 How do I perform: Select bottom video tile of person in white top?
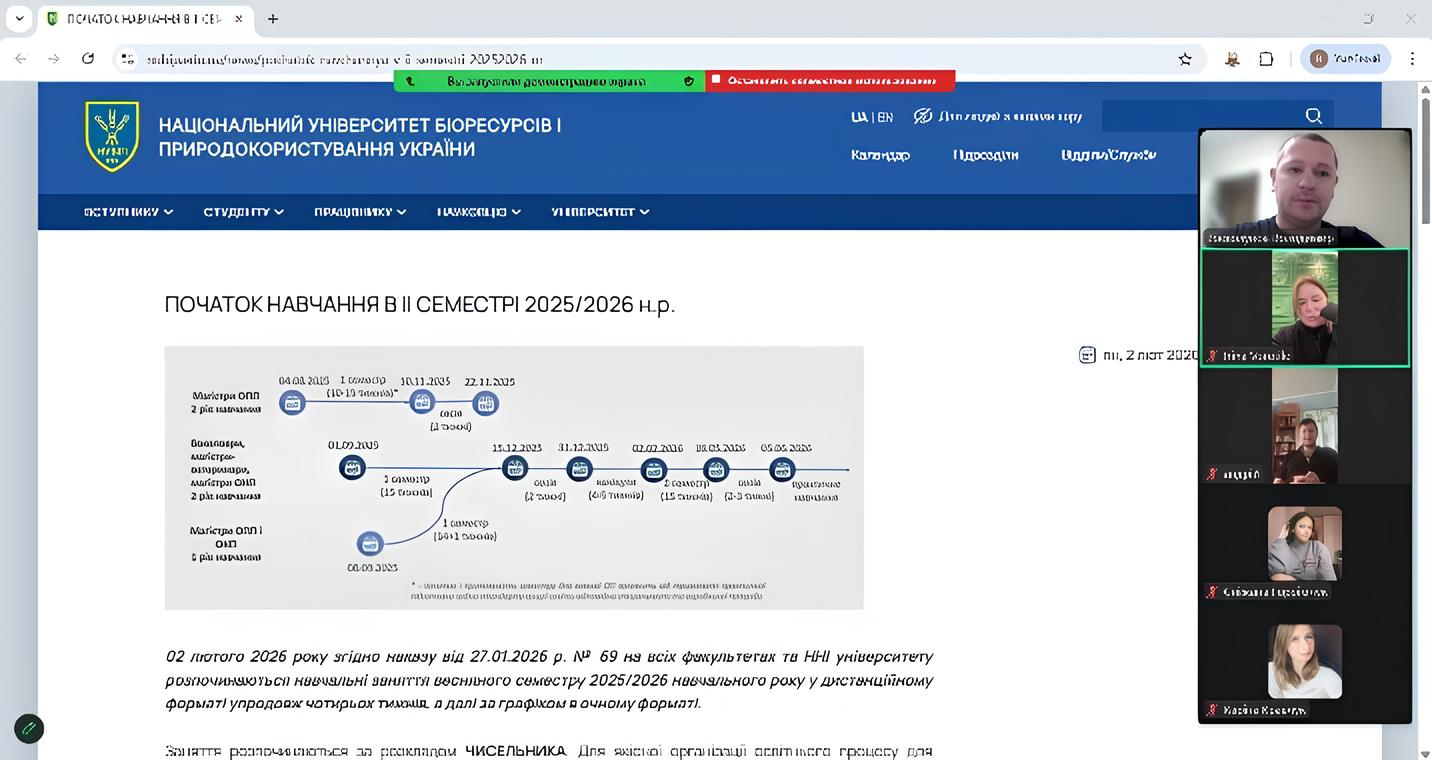coord(1305,662)
